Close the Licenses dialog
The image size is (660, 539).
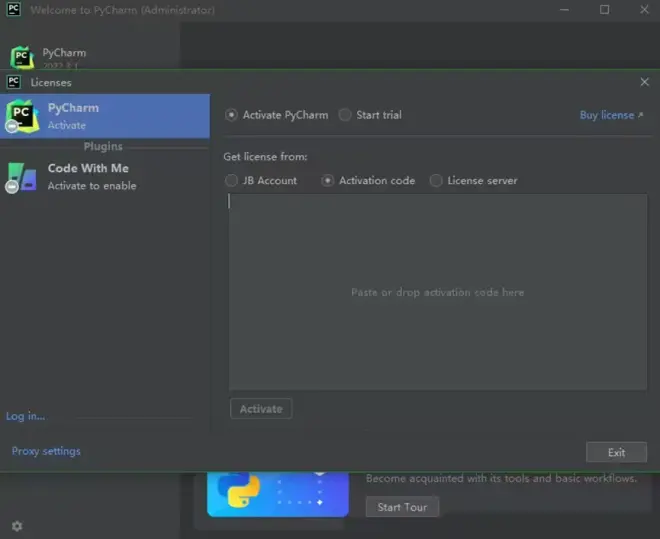(644, 82)
